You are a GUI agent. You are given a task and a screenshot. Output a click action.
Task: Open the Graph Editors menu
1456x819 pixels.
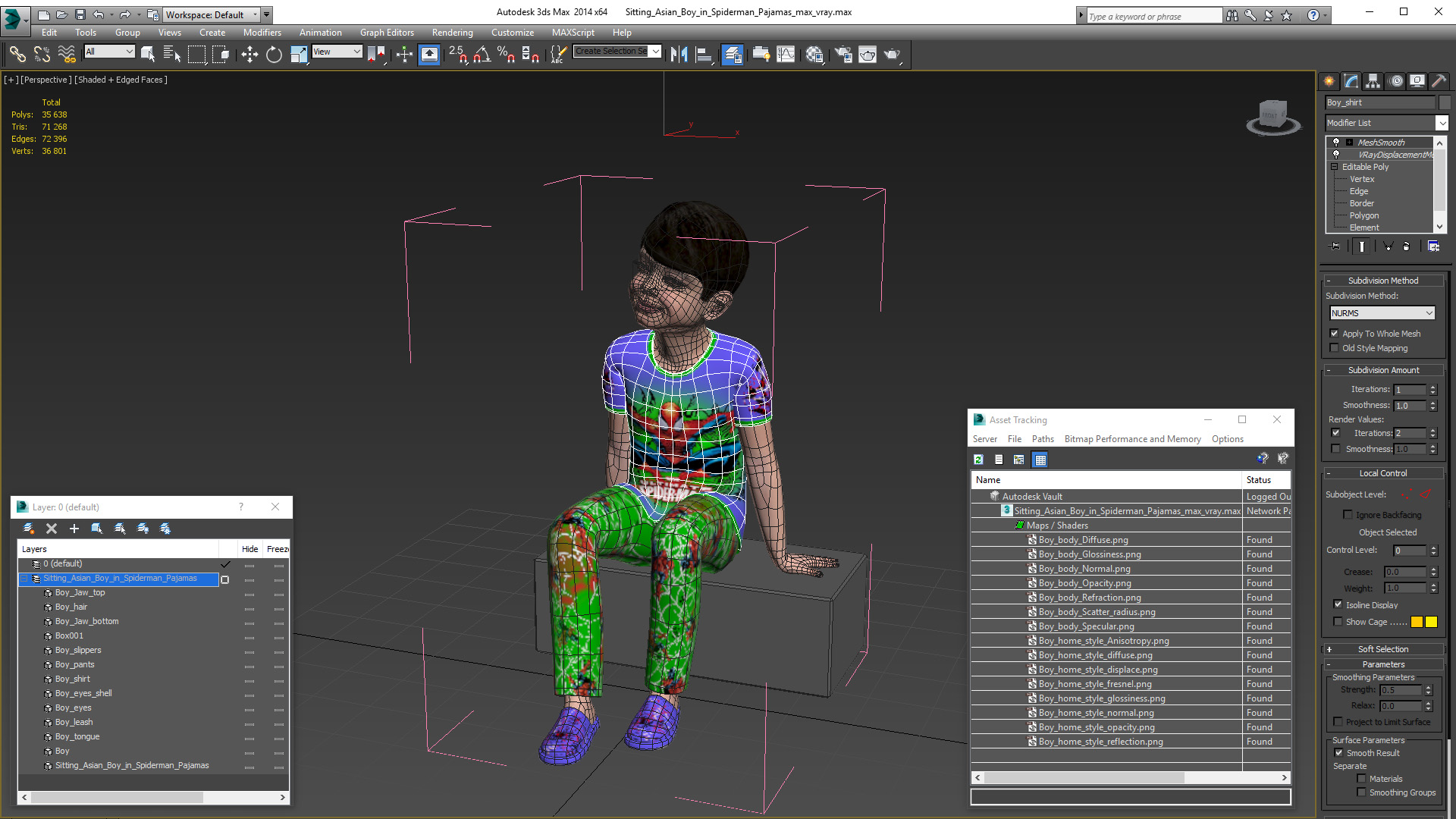point(387,33)
